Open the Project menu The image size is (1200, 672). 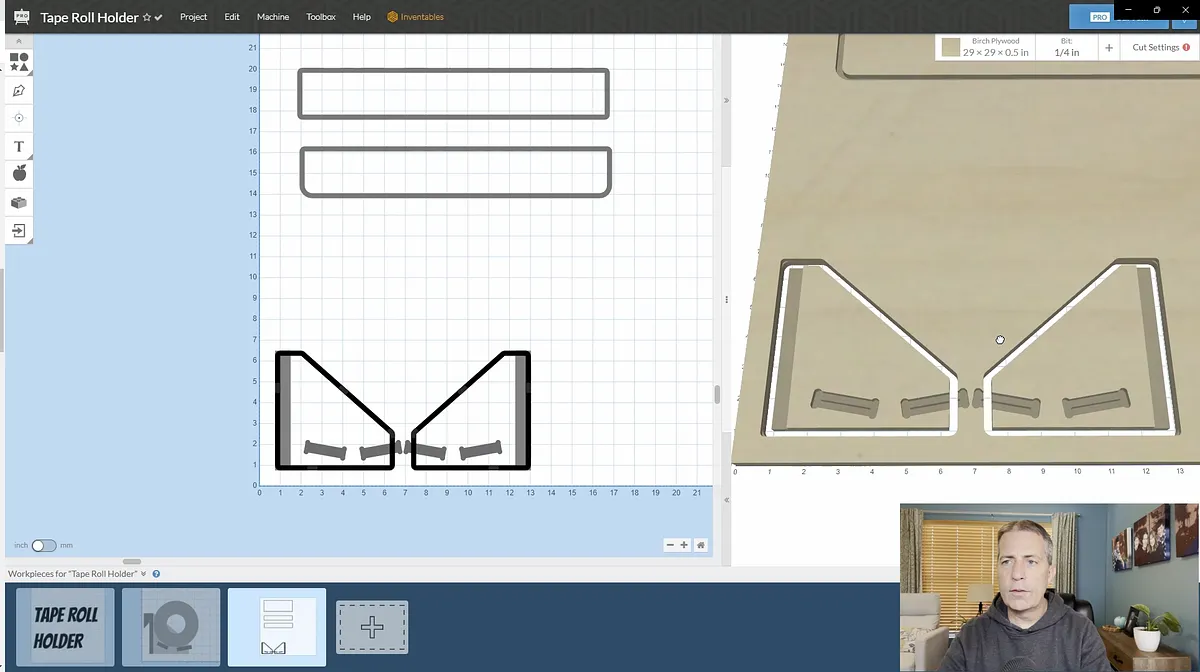[193, 17]
